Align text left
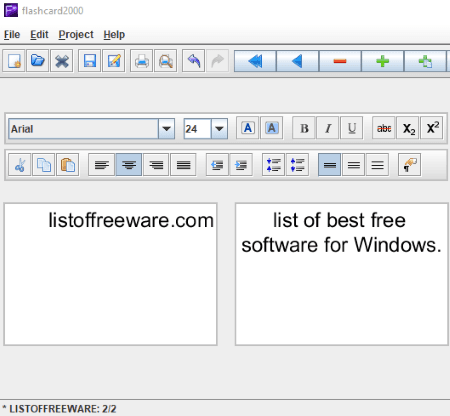450x416 pixels. pos(102,165)
